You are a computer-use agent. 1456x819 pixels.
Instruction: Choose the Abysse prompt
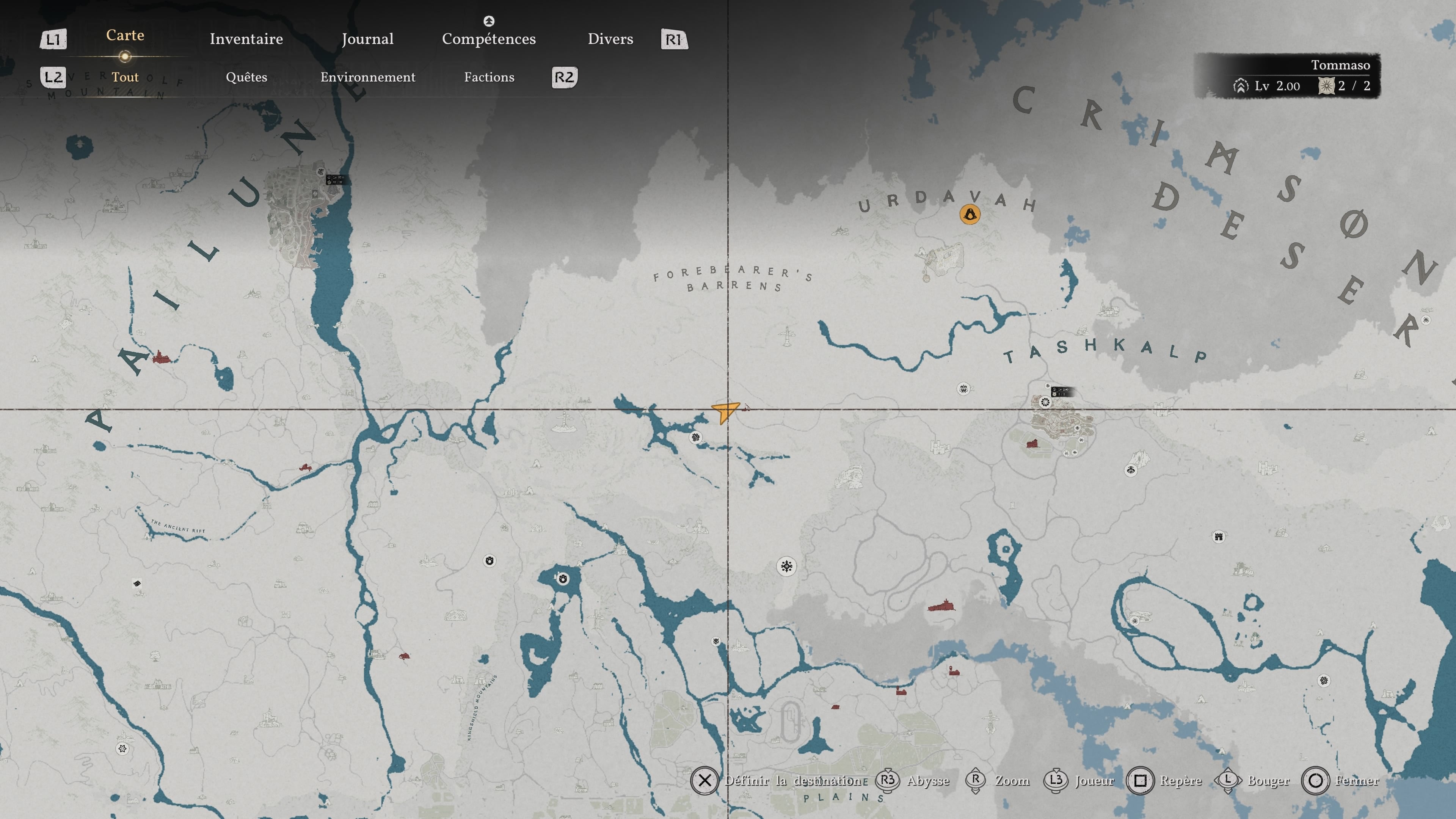tap(913, 781)
